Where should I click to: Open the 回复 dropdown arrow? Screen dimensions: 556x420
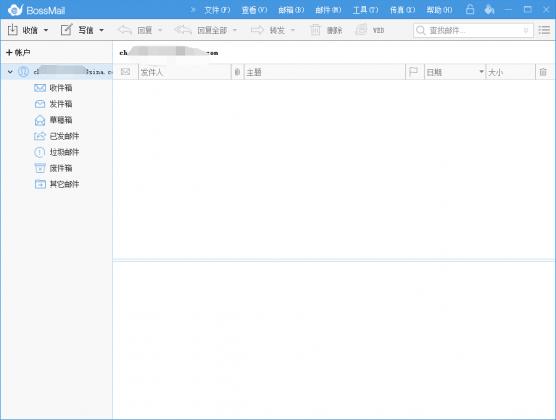(x=160, y=30)
